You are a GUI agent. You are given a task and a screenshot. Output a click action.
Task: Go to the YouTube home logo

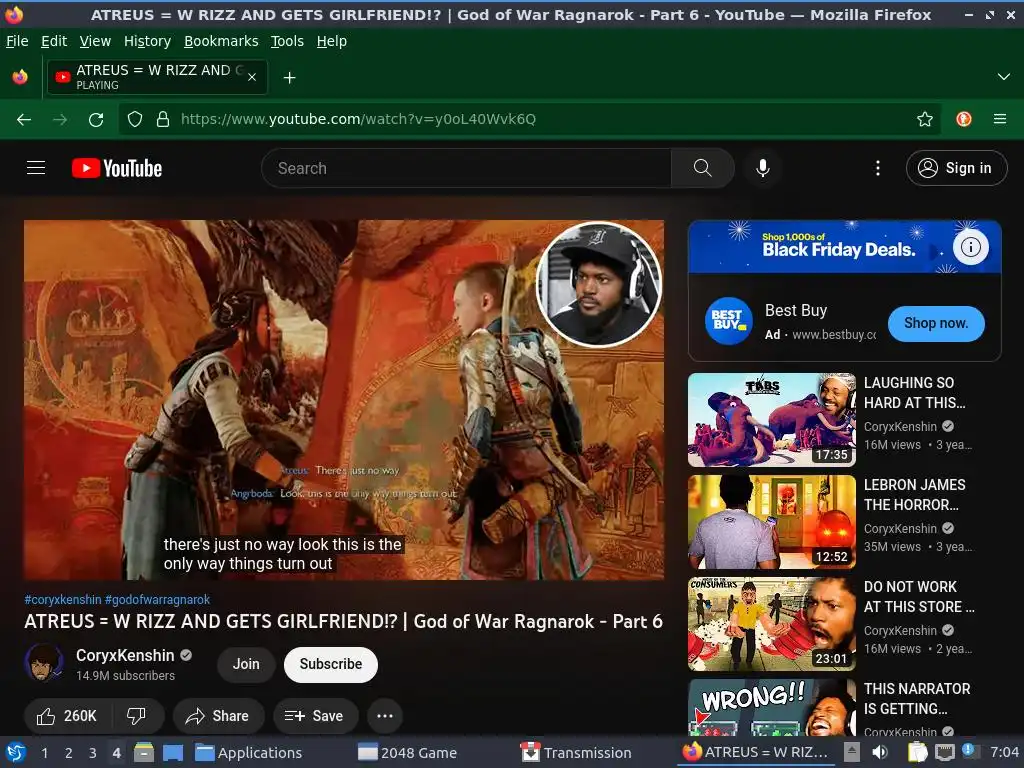pos(117,168)
